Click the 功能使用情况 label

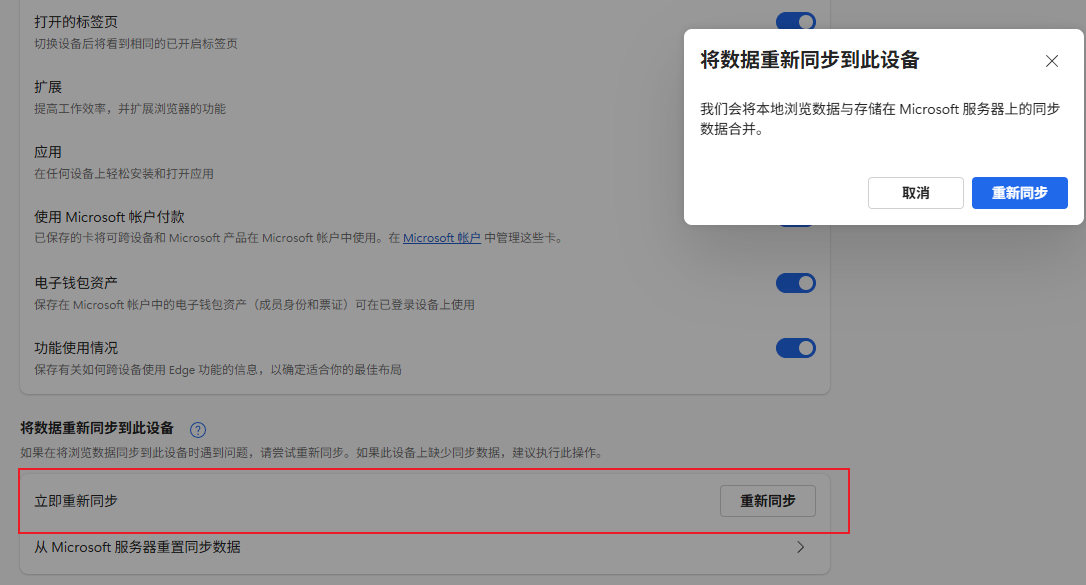pyautogui.click(x=76, y=348)
